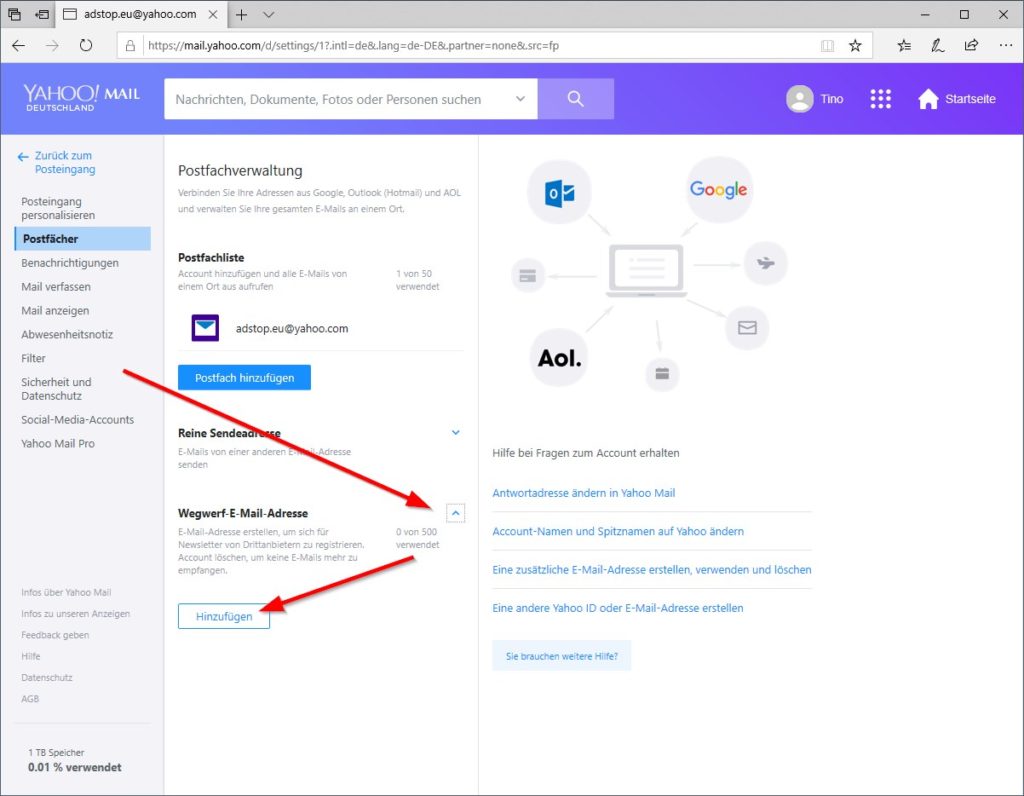Reload the page with refresh icon
1024x796 pixels.
86,45
